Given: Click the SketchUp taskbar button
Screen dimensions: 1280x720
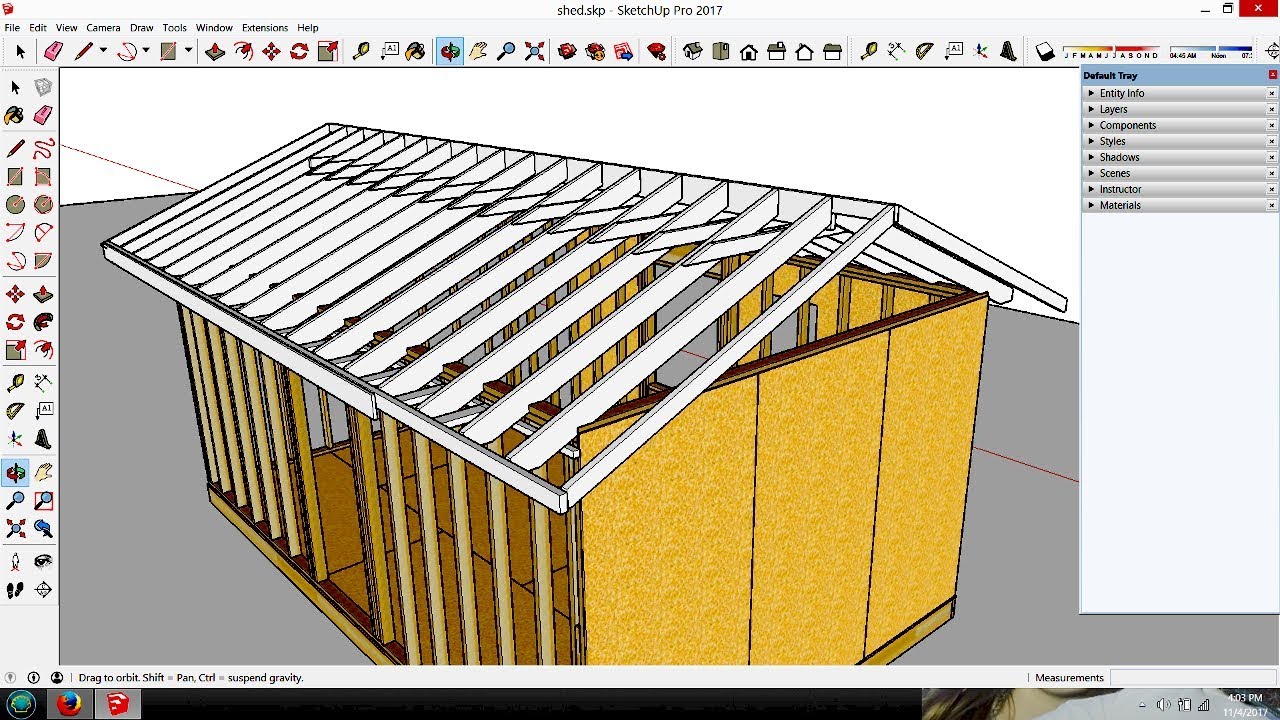Looking at the screenshot, I should point(117,704).
